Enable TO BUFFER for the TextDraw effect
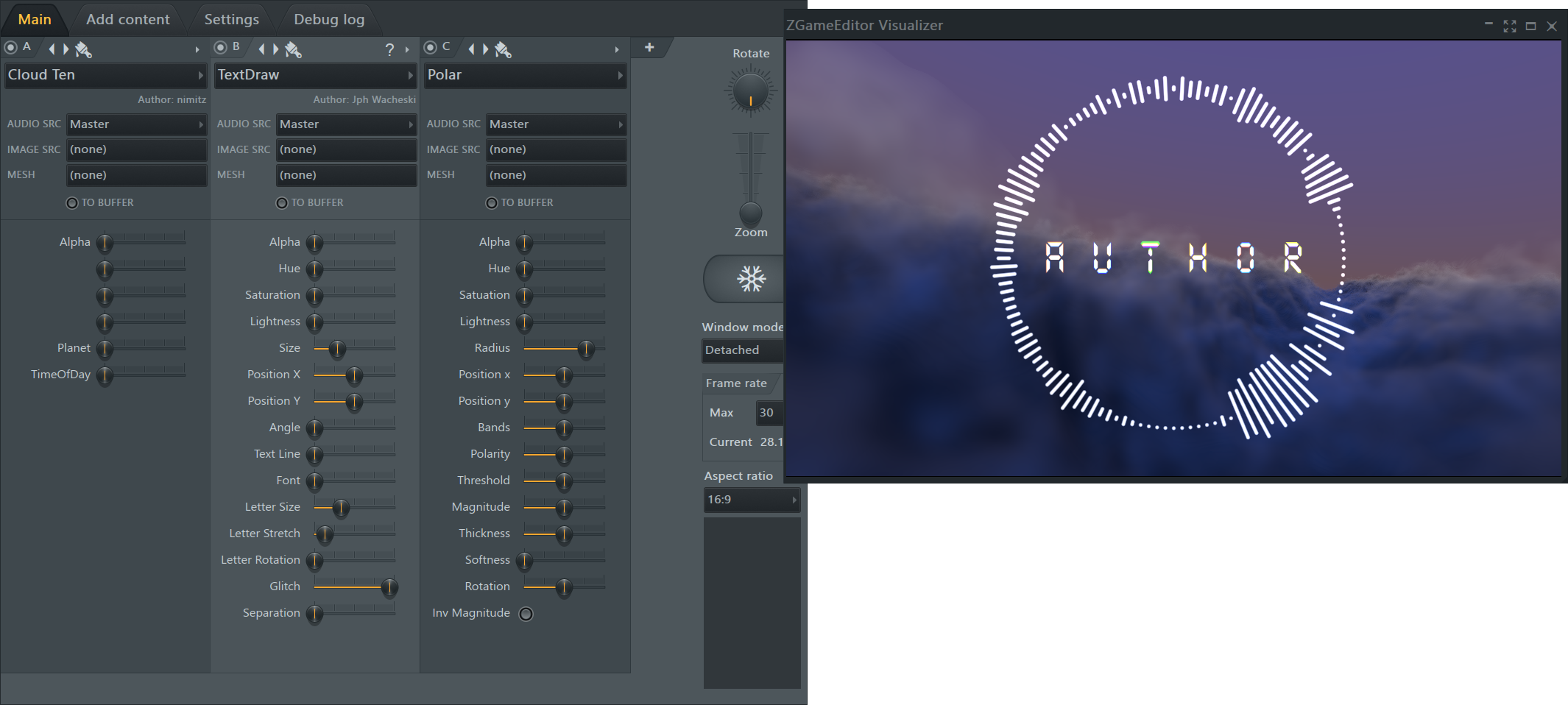Image resolution: width=1568 pixels, height=705 pixels. [282, 202]
